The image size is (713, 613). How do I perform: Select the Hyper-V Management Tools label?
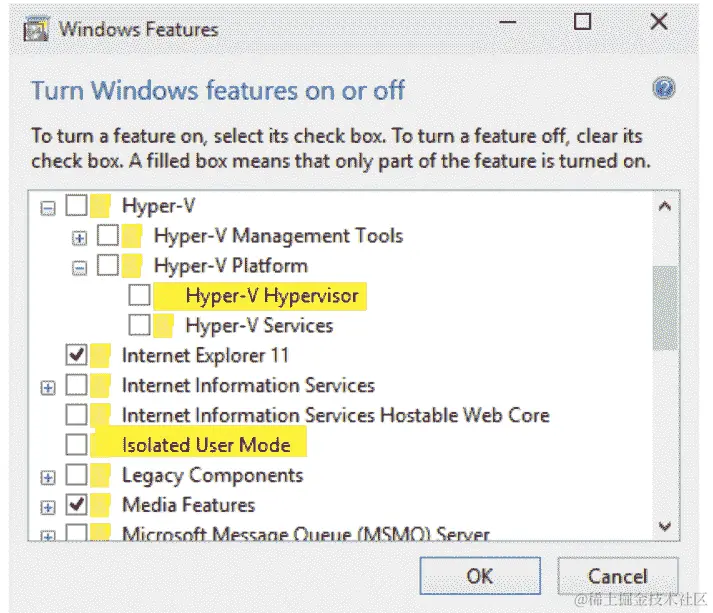tap(278, 236)
